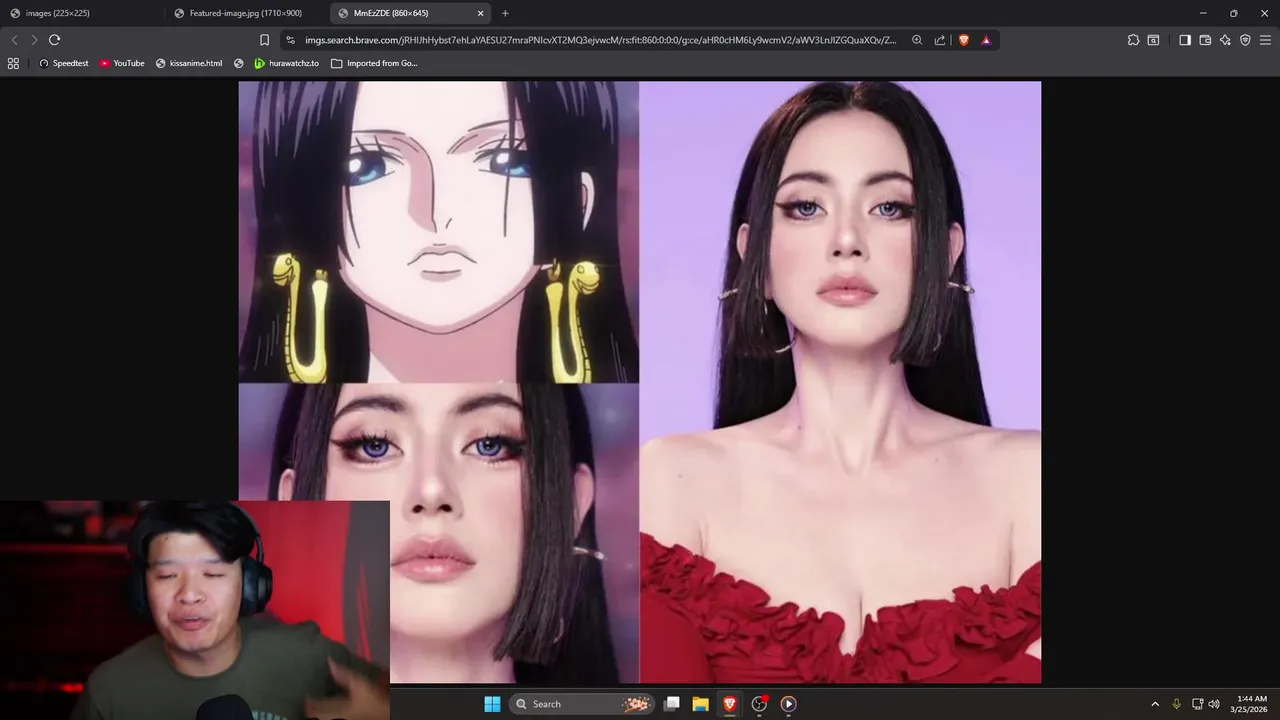The image size is (1280, 720).
Task: Click the address bar URL
Action: click(600, 40)
